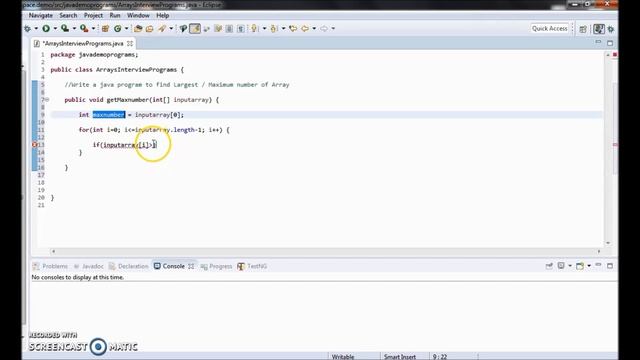Click Pin Console icon in Console view
640x360 pixels.
point(549,266)
